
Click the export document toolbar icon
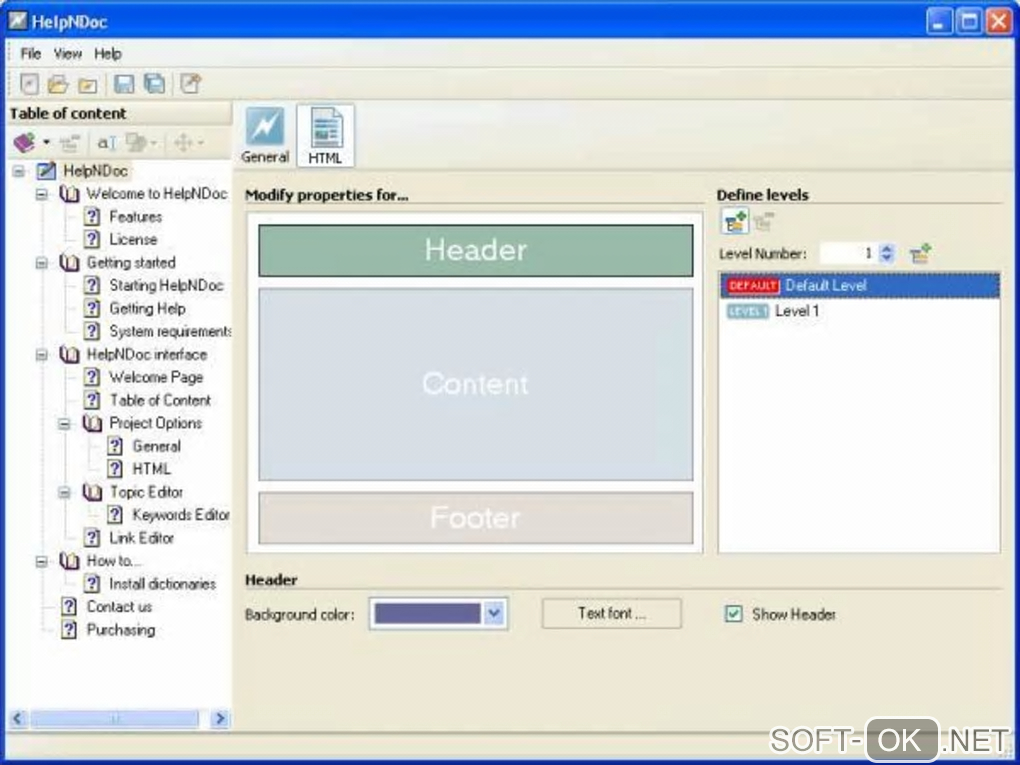pyautogui.click(x=191, y=84)
